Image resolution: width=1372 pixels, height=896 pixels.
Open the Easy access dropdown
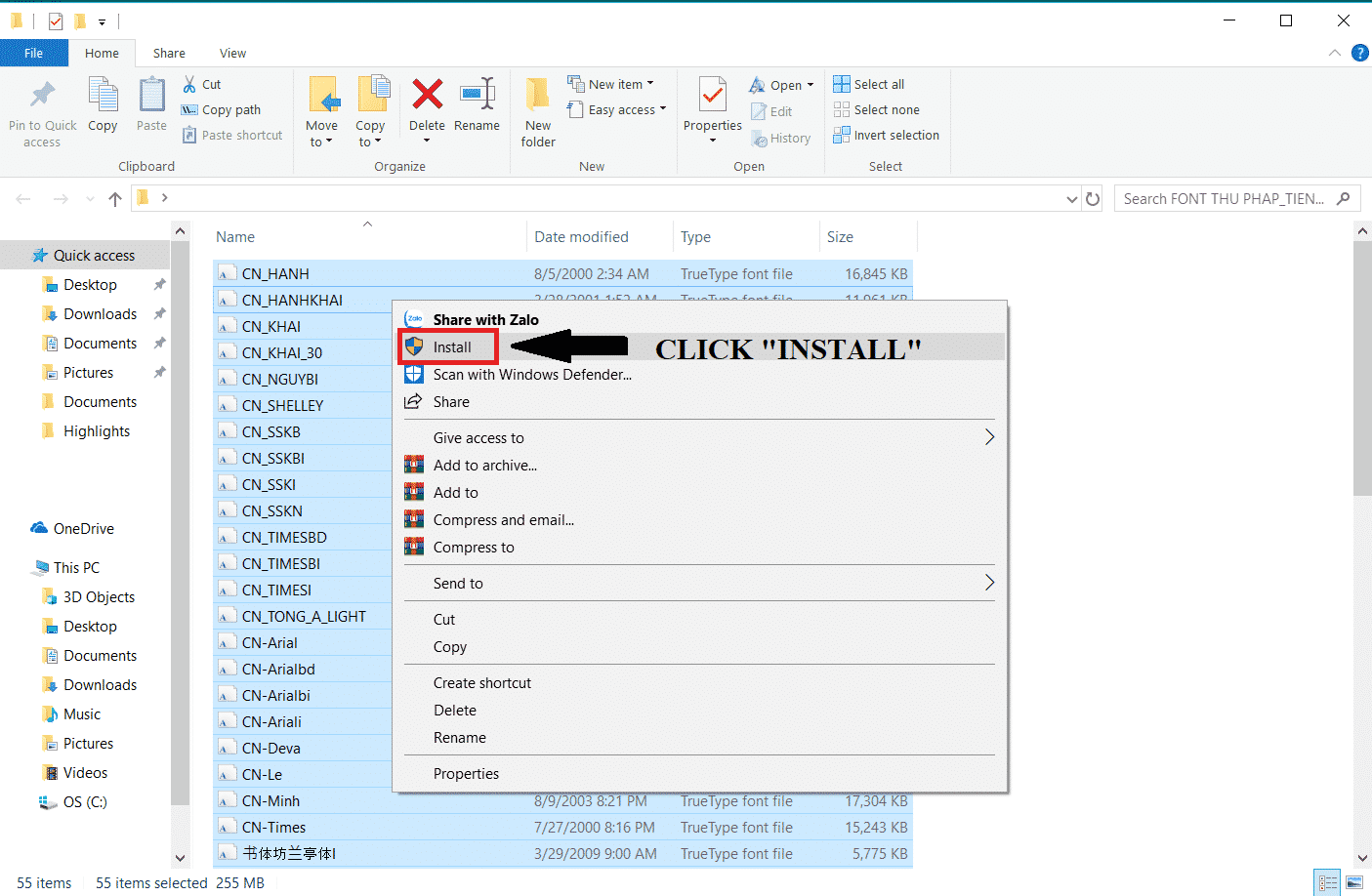(616, 109)
